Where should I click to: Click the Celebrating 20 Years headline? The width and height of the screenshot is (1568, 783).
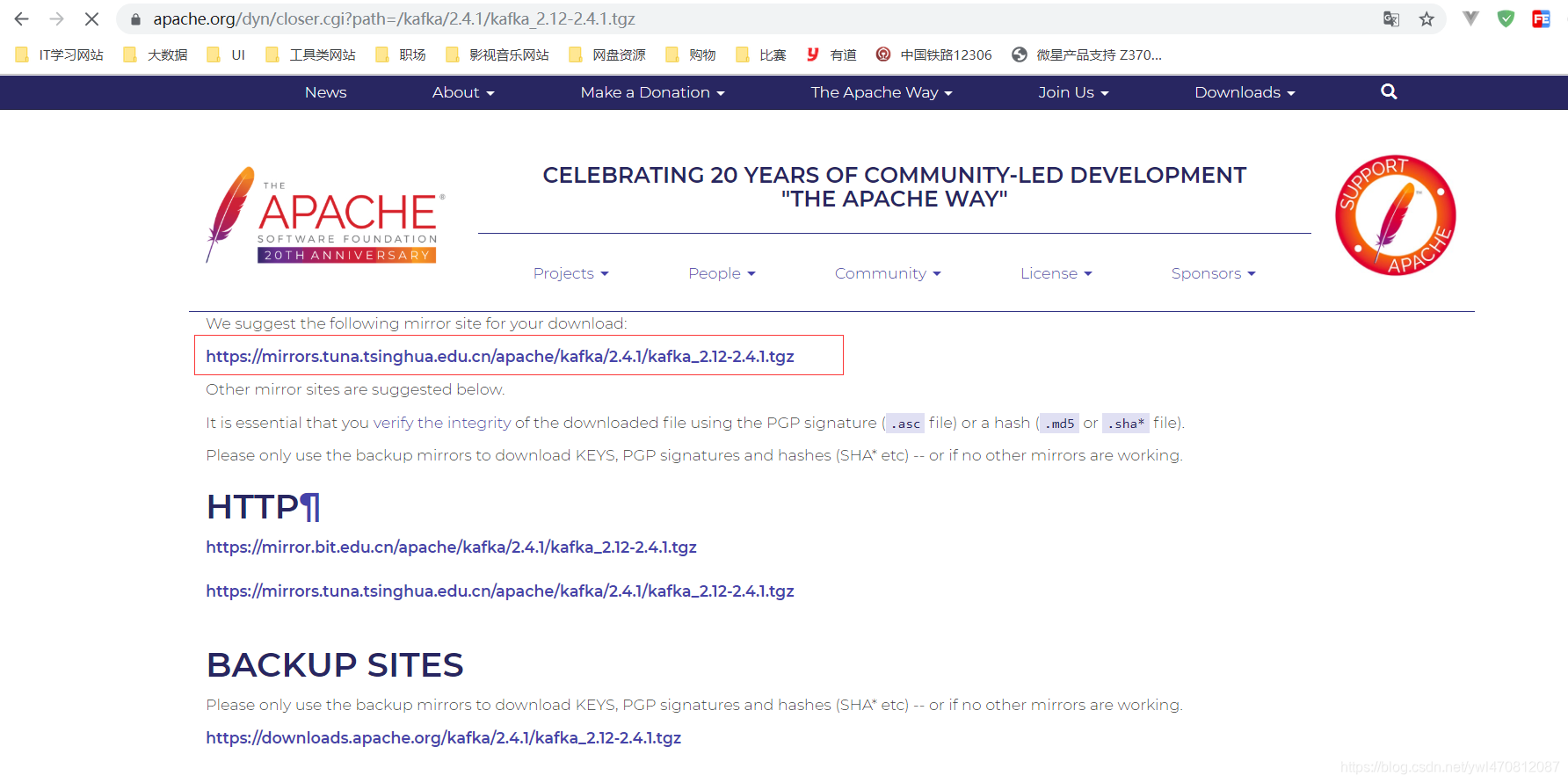click(895, 187)
